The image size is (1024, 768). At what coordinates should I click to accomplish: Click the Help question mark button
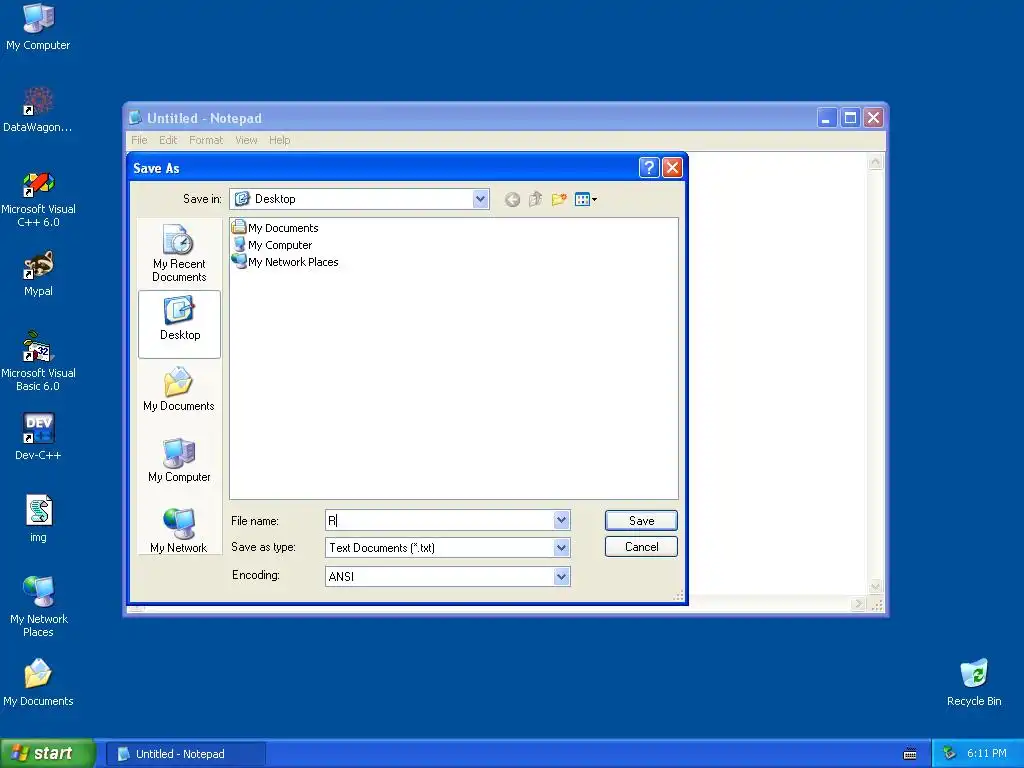pyautogui.click(x=648, y=168)
